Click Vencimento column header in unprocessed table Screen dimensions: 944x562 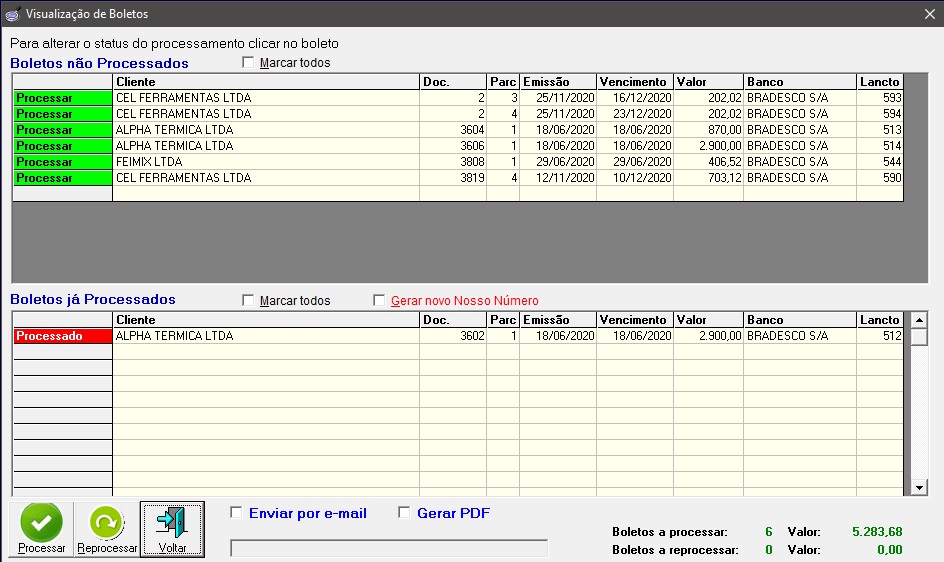(634, 82)
